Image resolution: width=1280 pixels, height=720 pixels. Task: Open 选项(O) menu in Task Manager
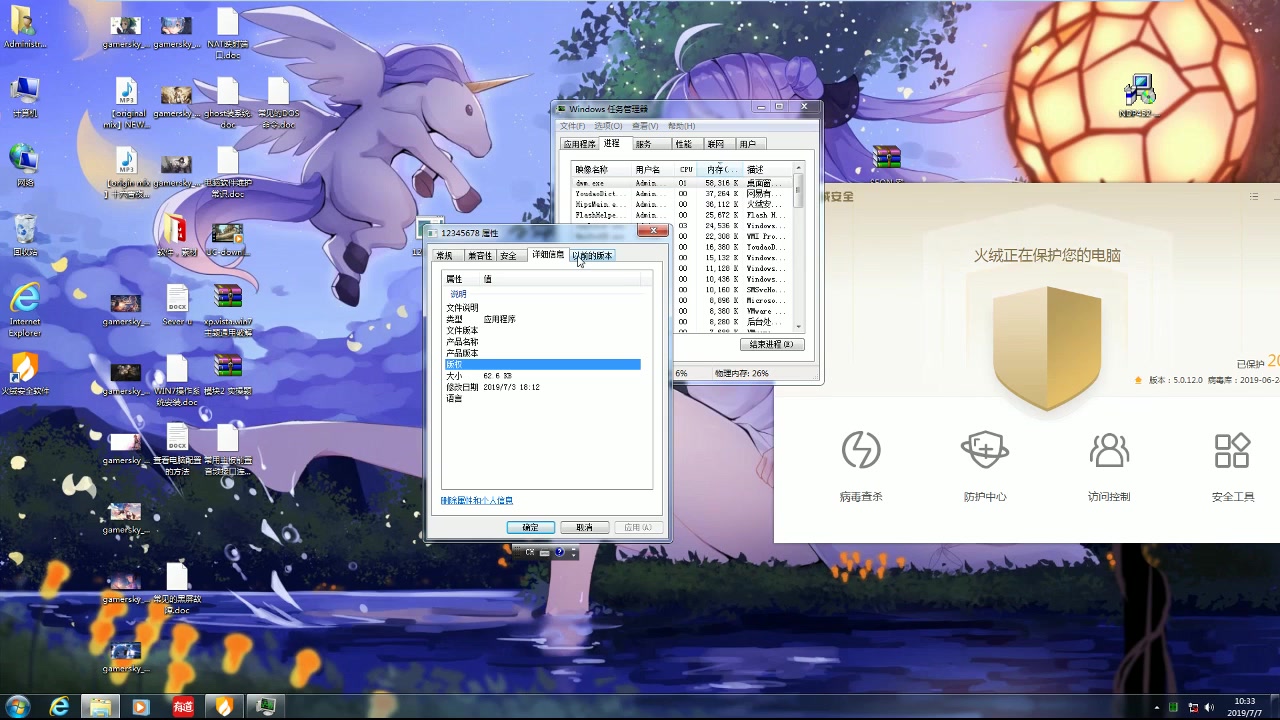608,126
